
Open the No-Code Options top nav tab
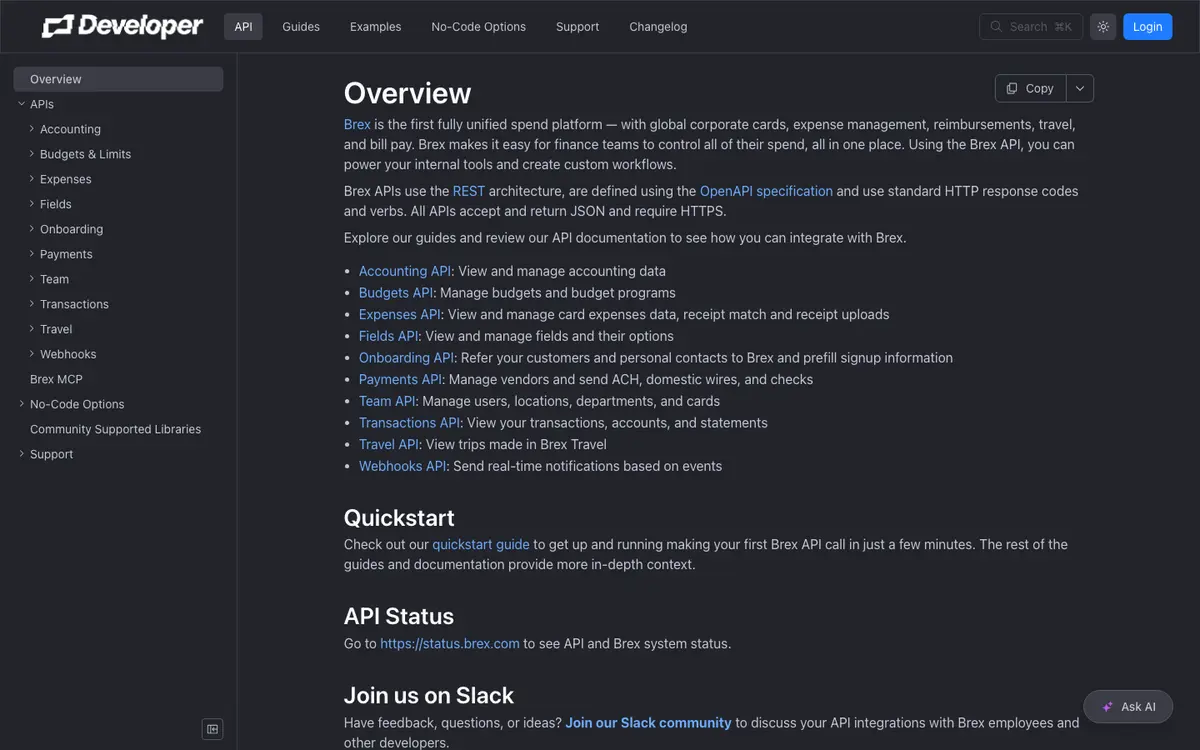[478, 27]
